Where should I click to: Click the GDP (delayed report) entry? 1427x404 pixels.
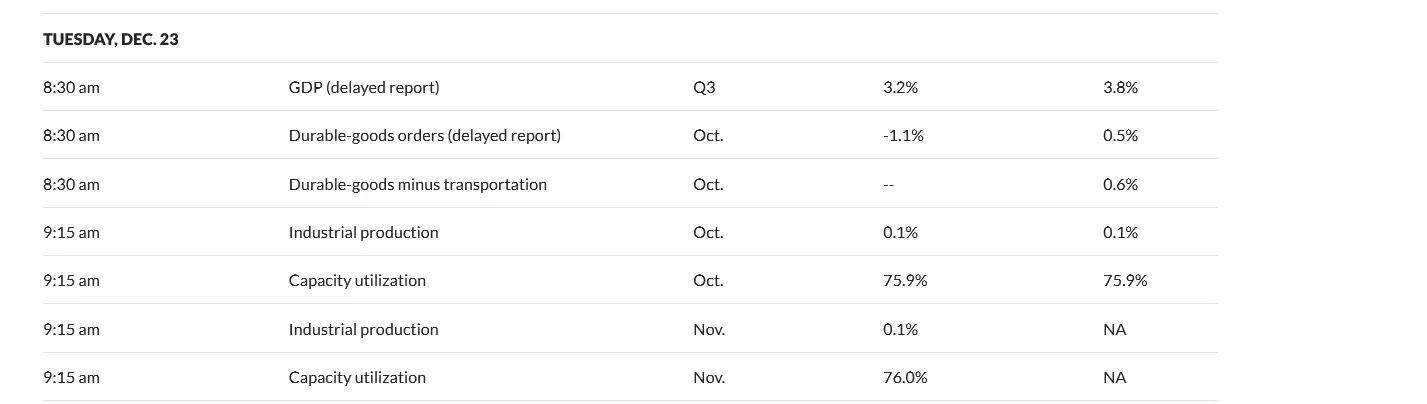[363, 87]
